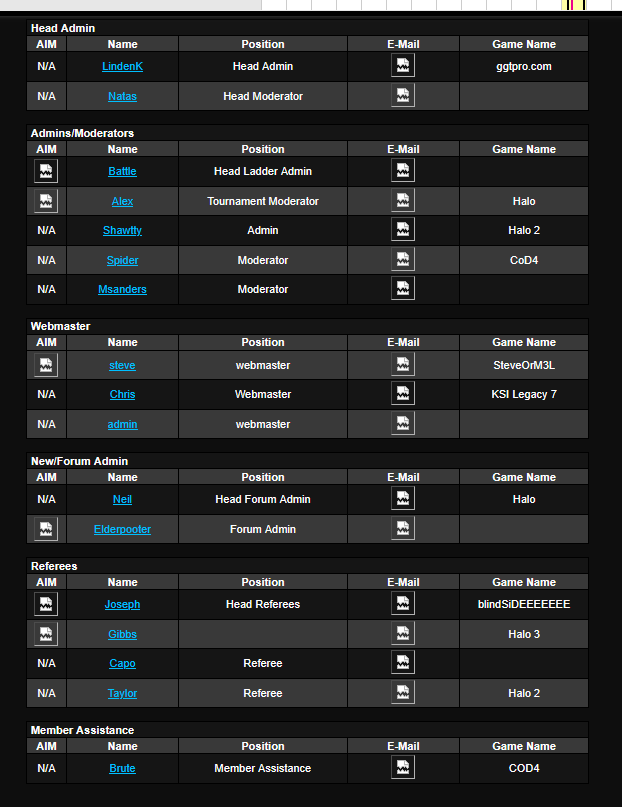The width and height of the screenshot is (622, 807).
Task: Open Elderpooter's profile link
Action: pos(122,530)
